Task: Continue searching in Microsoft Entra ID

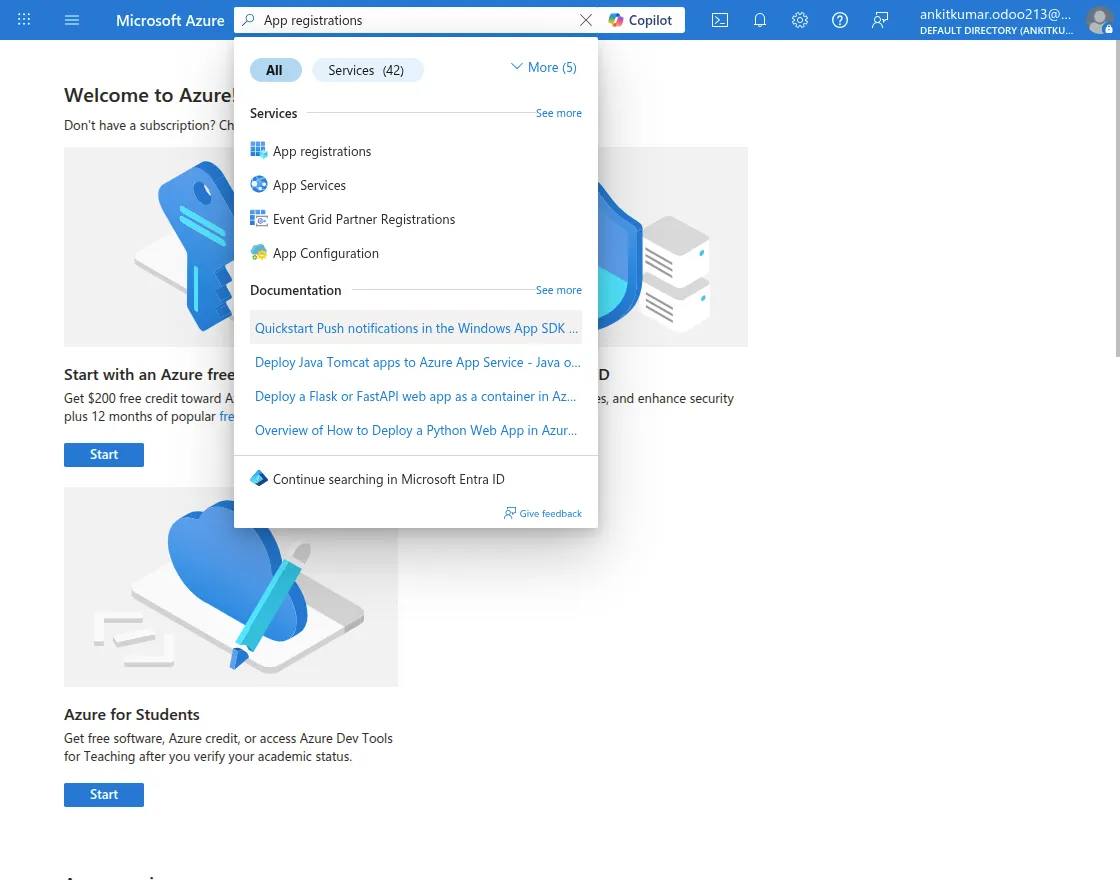Action: click(390, 479)
